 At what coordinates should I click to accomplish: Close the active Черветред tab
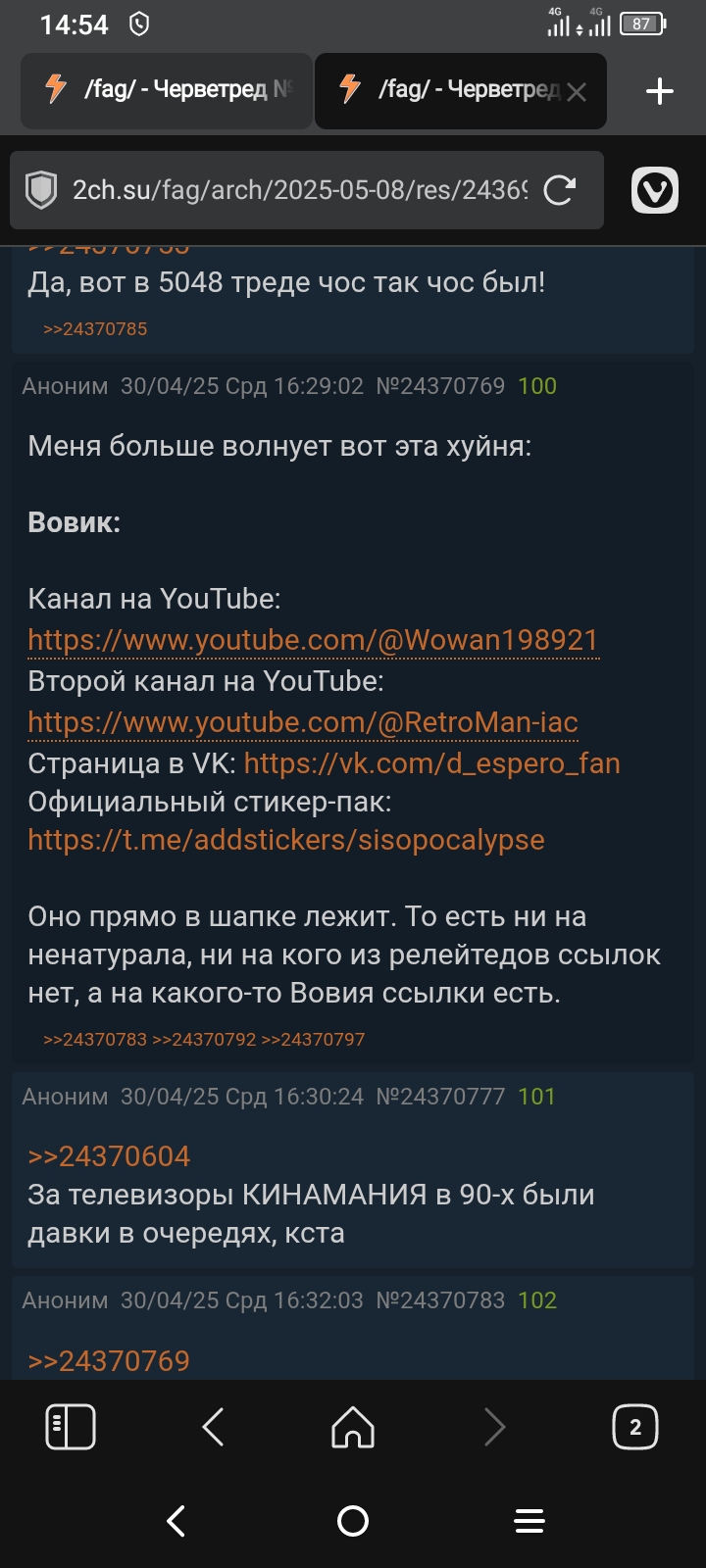click(577, 92)
